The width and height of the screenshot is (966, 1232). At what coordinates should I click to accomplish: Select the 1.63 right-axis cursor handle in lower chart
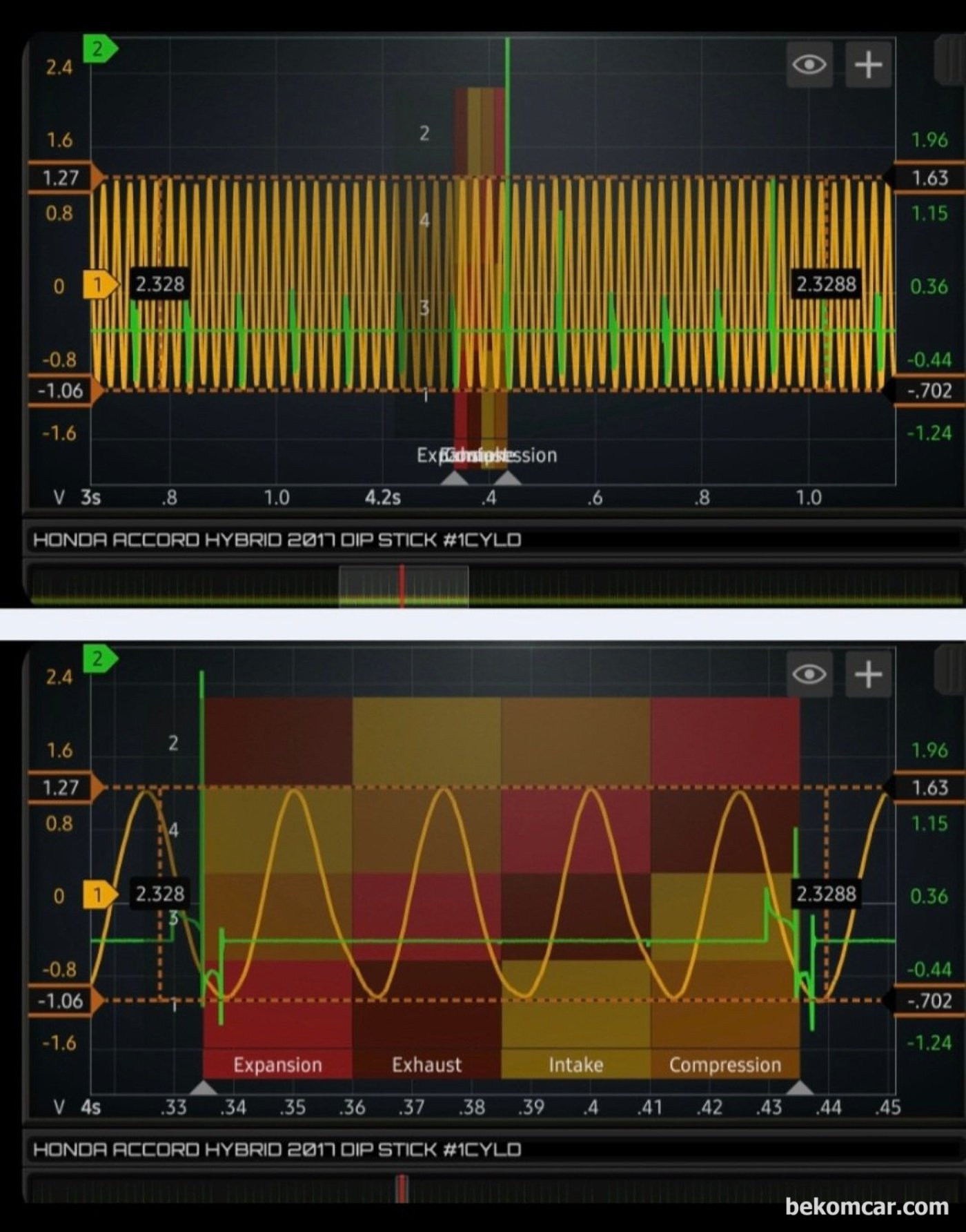(929, 788)
